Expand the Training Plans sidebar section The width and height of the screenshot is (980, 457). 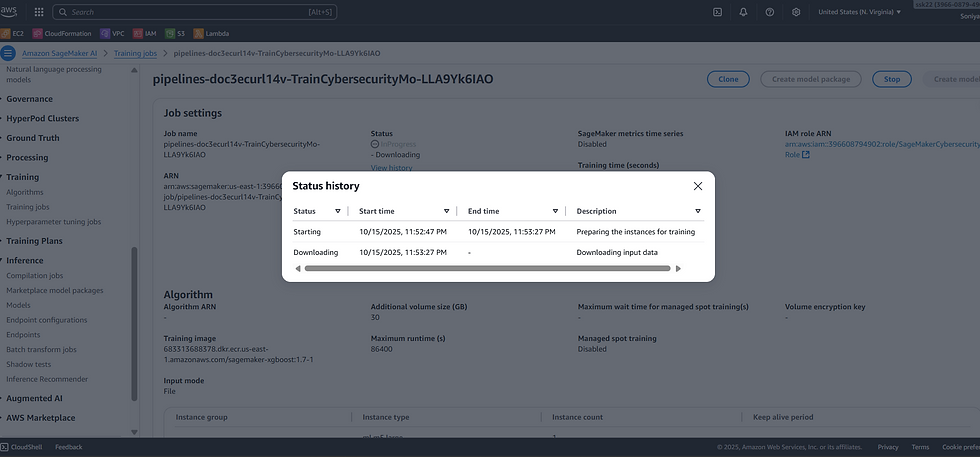(34, 241)
